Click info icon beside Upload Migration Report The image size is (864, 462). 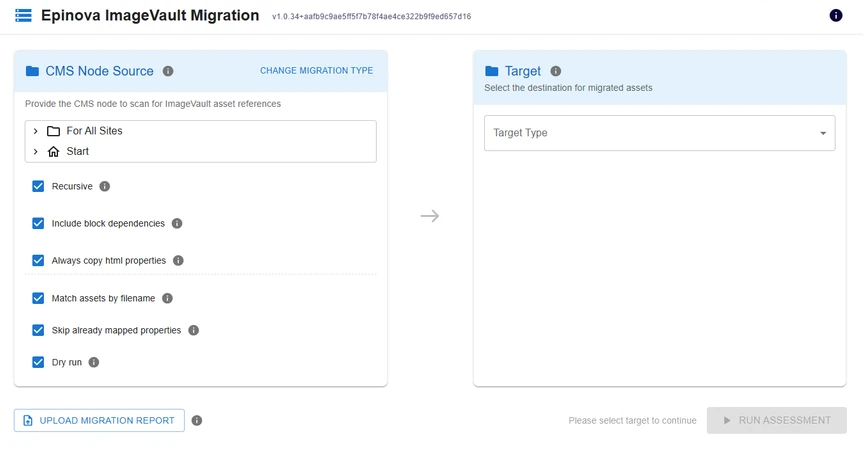pos(197,421)
